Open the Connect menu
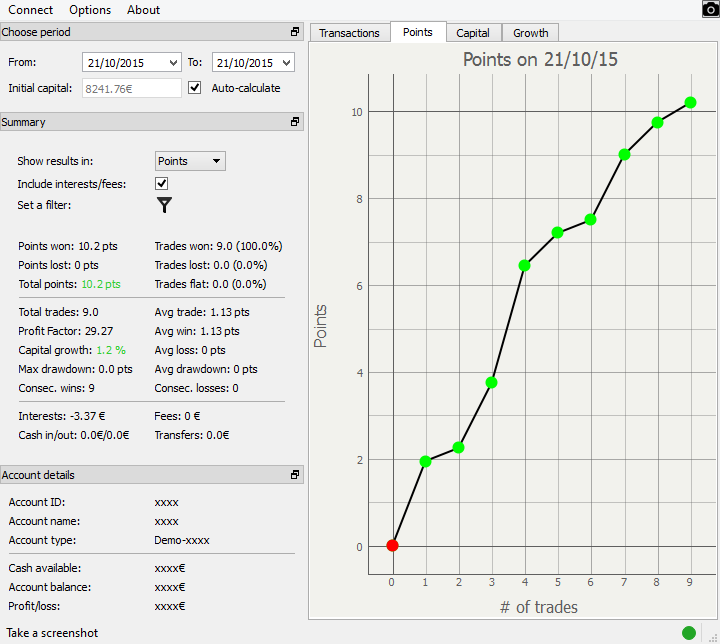 30,10
